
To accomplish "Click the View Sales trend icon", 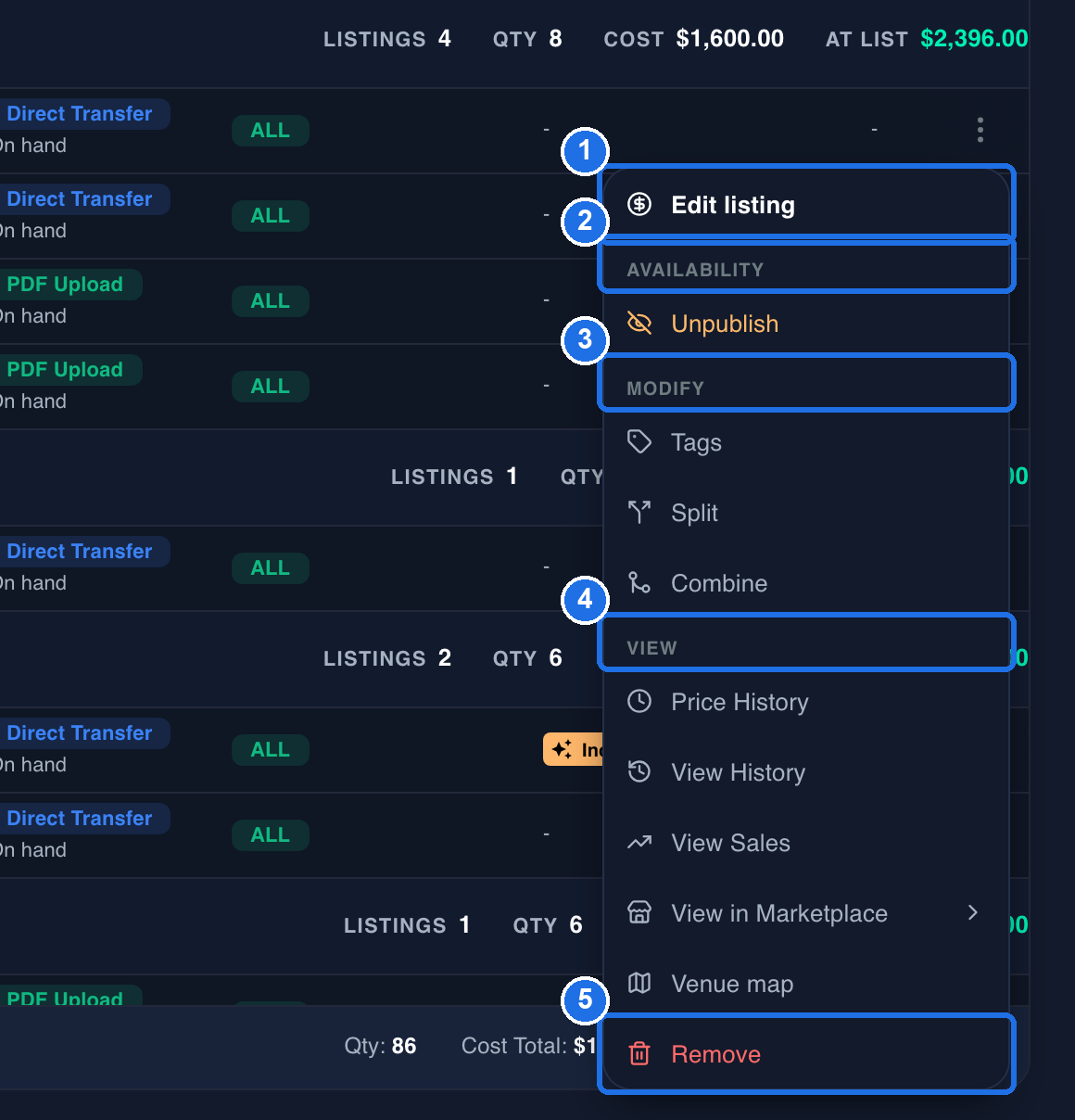I will coord(639,842).
